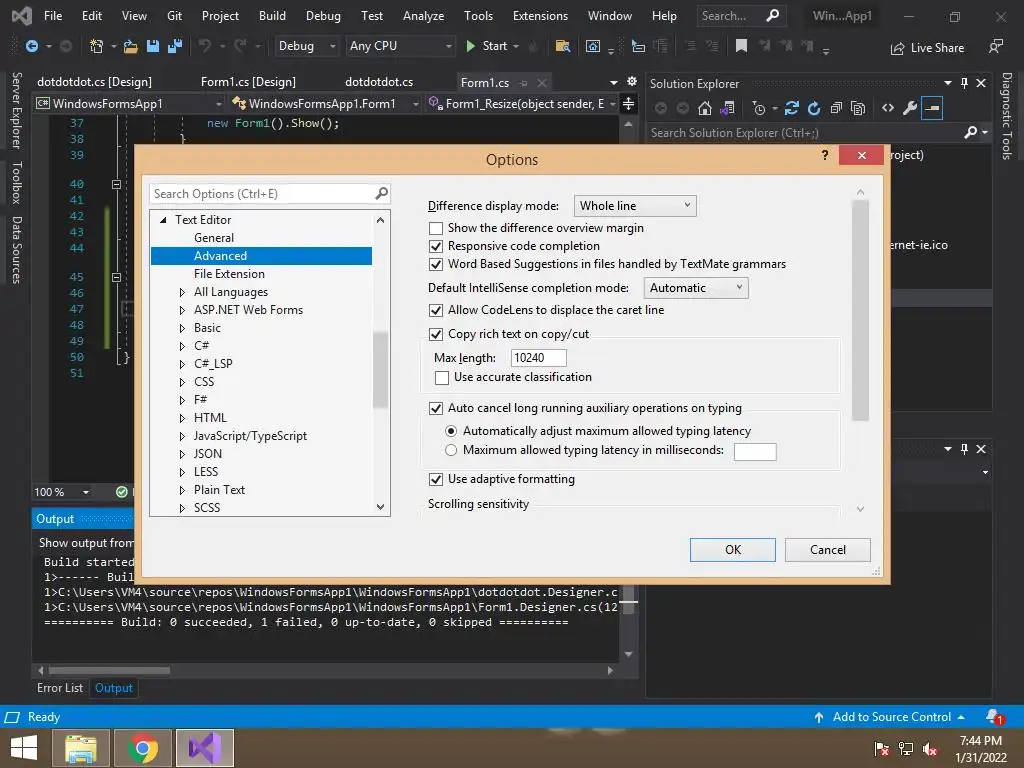Enable Show the difference overview margin
This screenshot has height=768, width=1024.
(436, 228)
